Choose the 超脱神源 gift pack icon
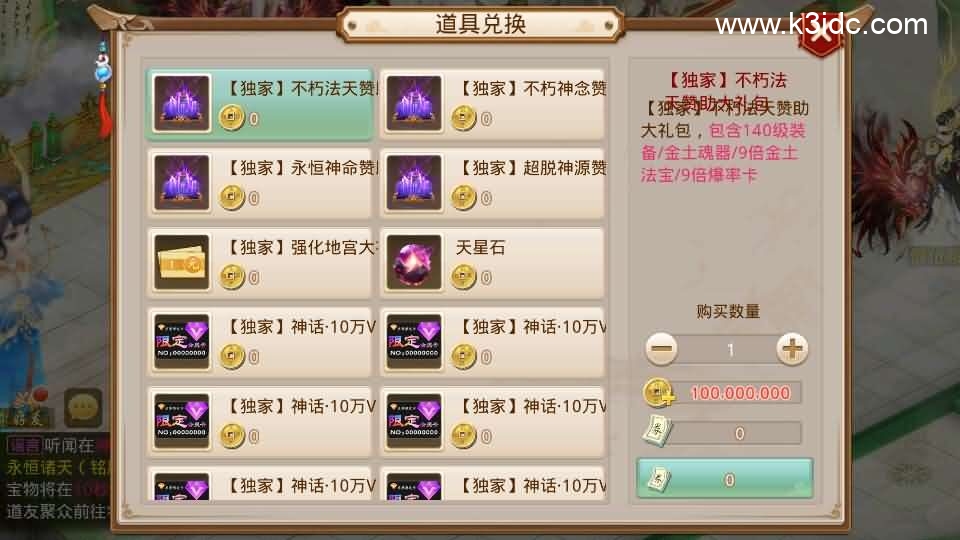This screenshot has width=960, height=540. pos(414,182)
